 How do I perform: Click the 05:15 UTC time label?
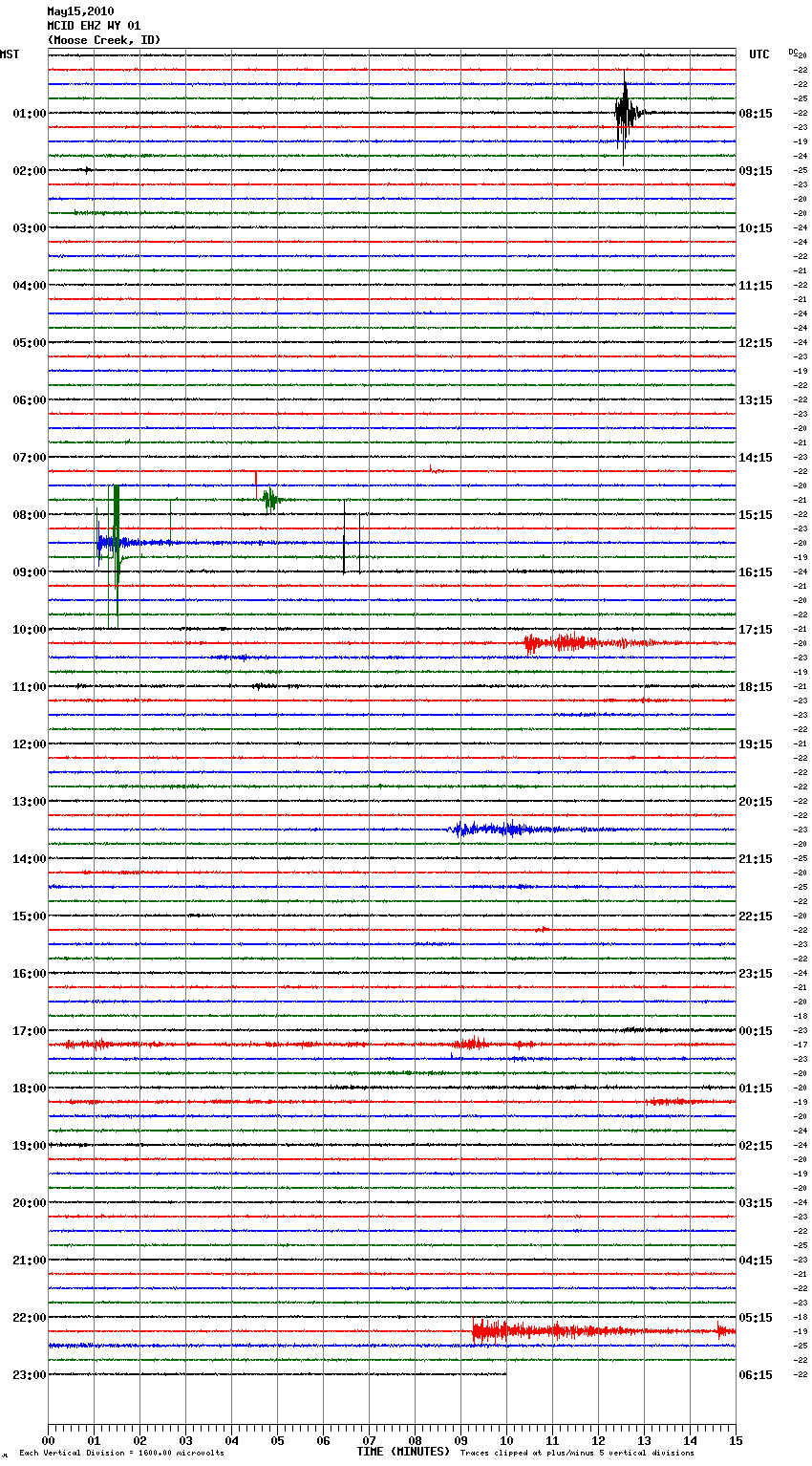pos(756,1318)
